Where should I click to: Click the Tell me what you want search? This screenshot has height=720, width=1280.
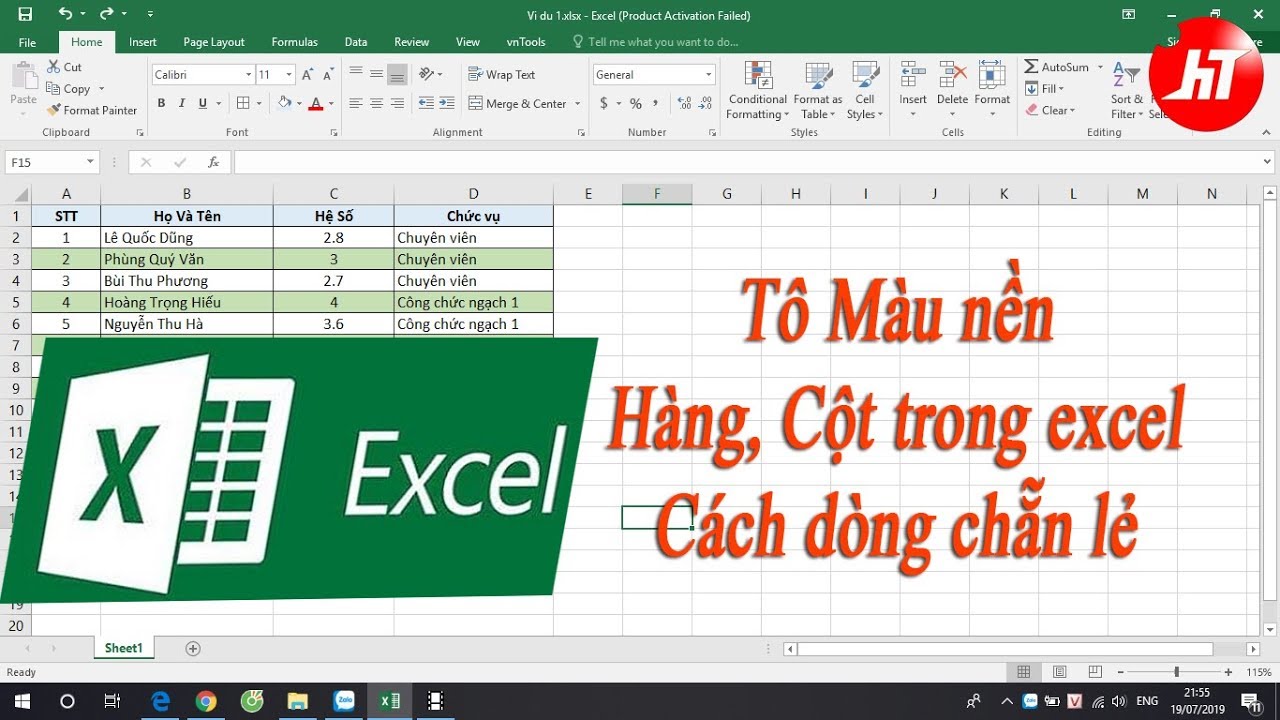click(x=656, y=42)
